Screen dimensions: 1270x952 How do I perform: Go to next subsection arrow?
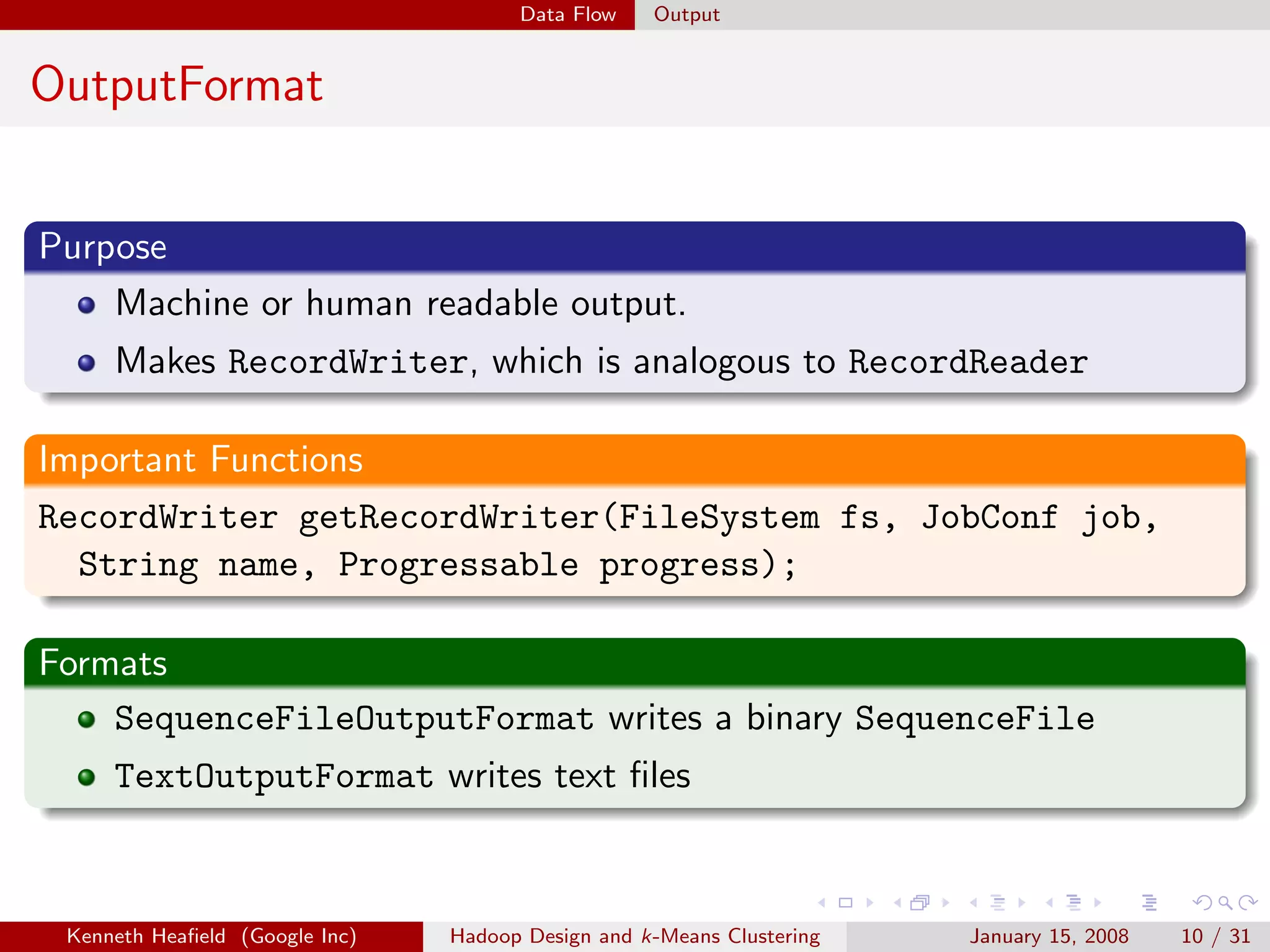pos(1021,902)
